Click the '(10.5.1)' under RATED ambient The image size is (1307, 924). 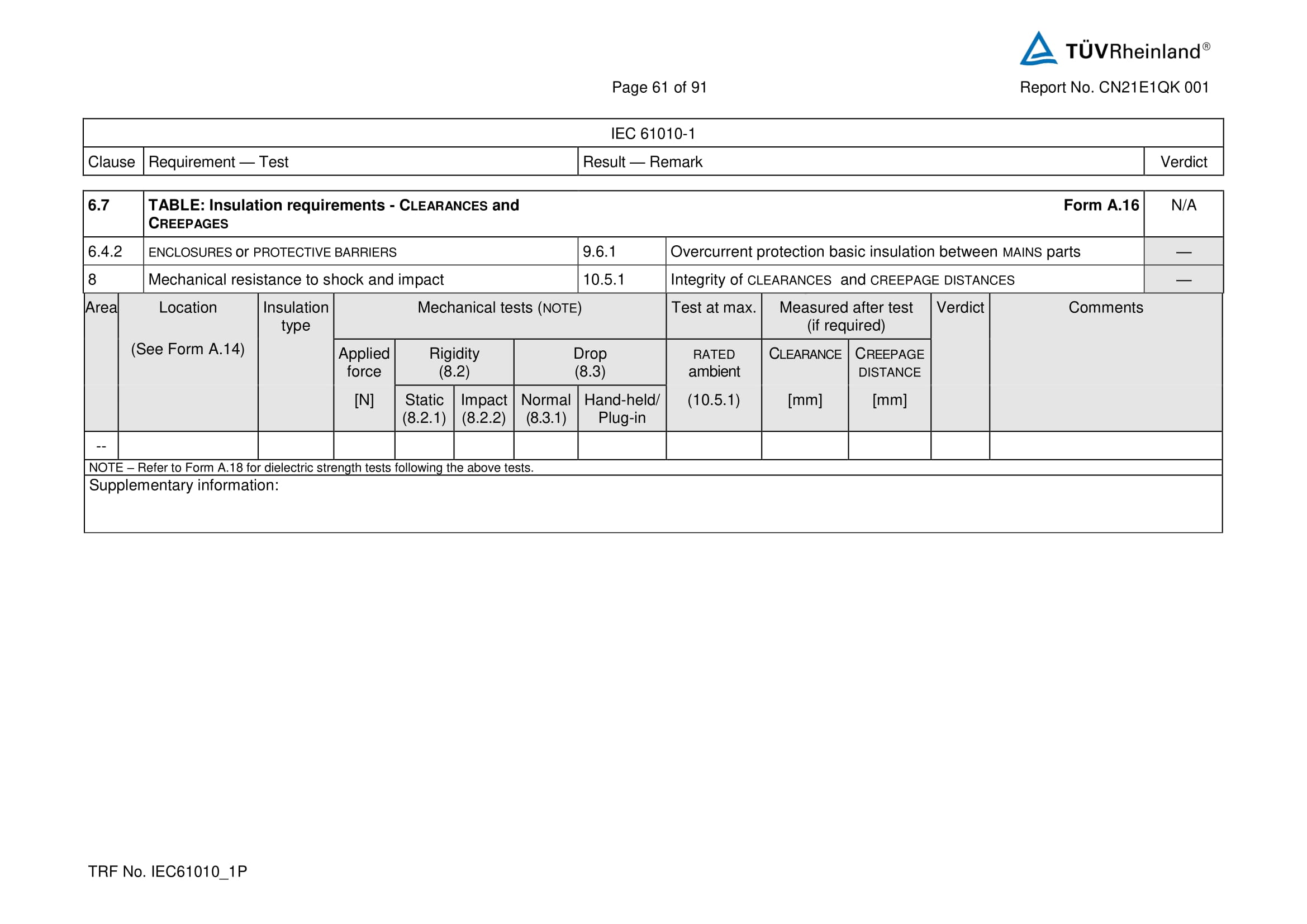pyautogui.click(x=714, y=400)
